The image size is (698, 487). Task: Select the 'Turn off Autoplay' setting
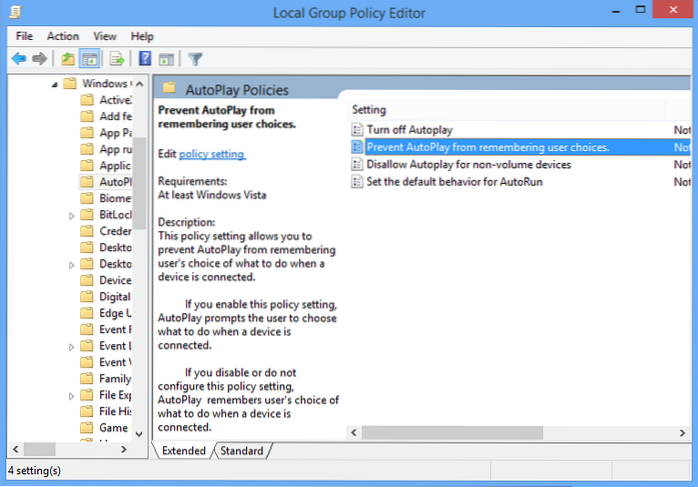point(409,130)
